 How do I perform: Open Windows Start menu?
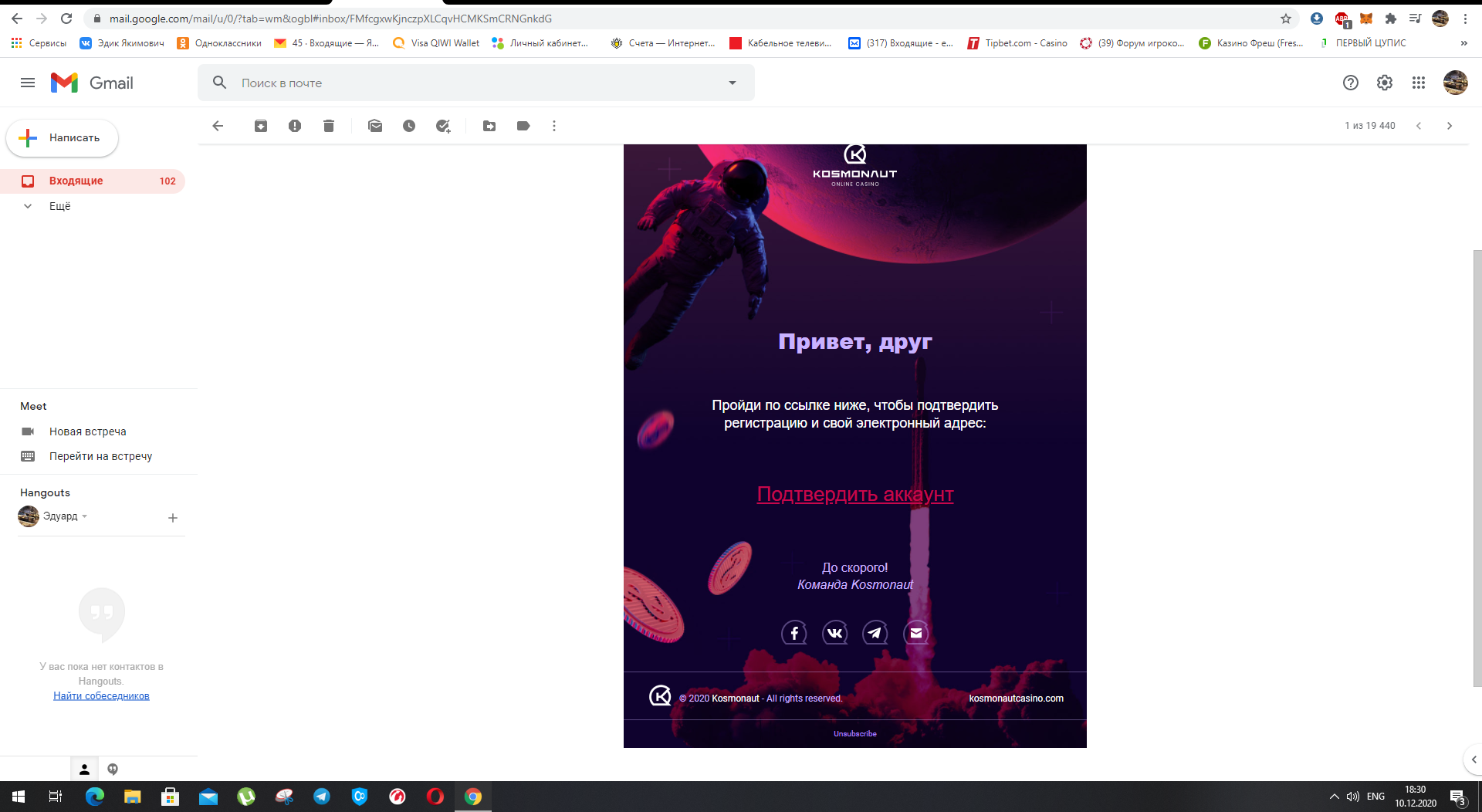pos(19,797)
